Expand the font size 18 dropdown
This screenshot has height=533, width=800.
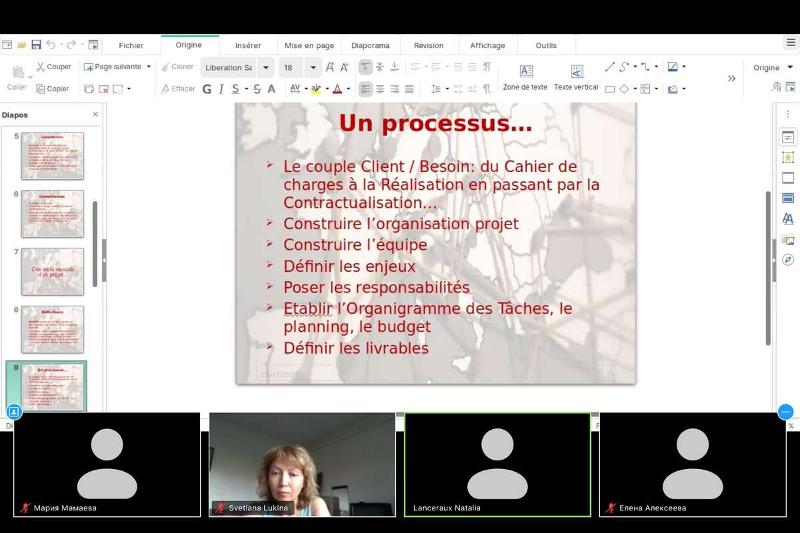313,67
